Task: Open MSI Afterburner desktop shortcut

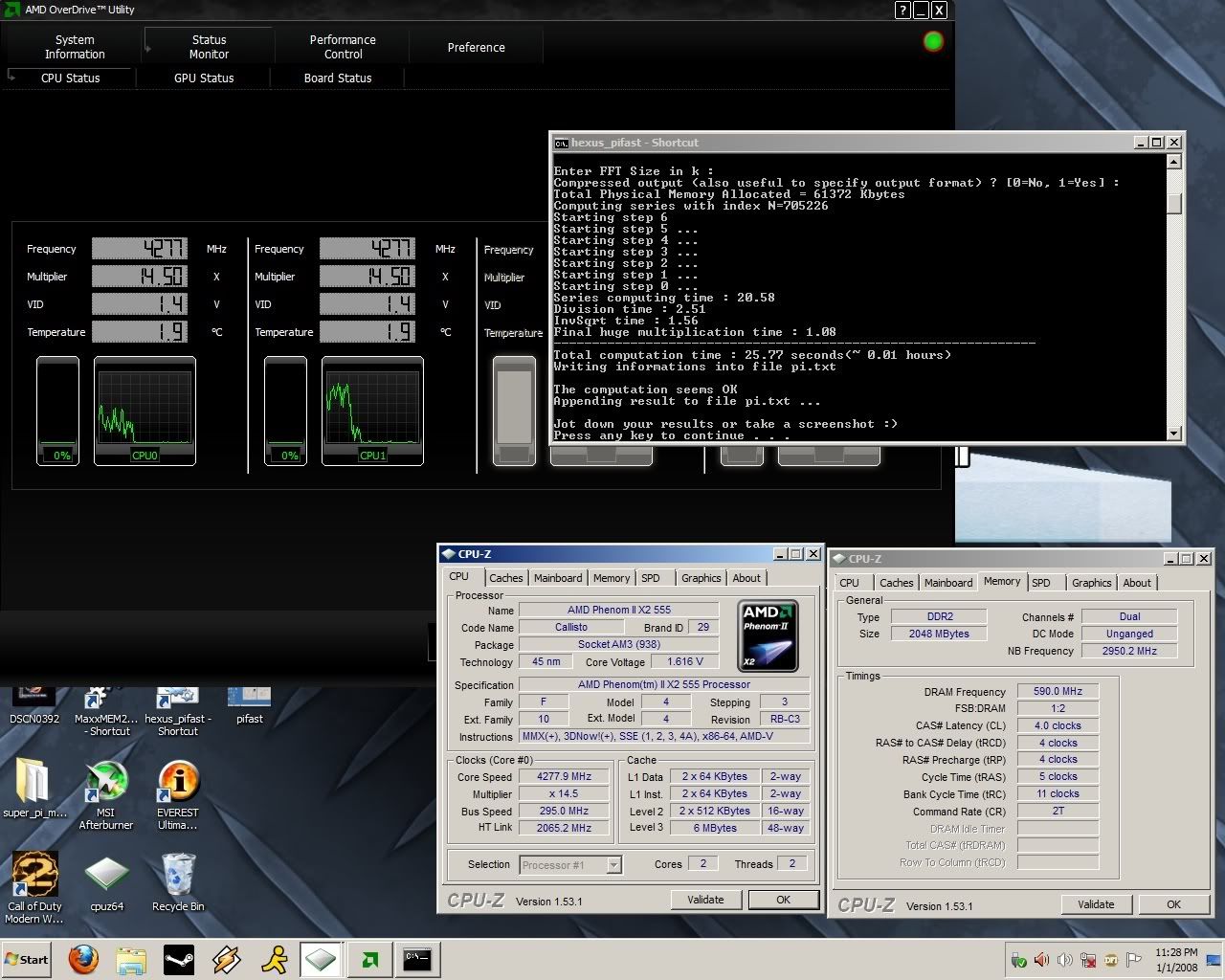Action: pos(106,794)
